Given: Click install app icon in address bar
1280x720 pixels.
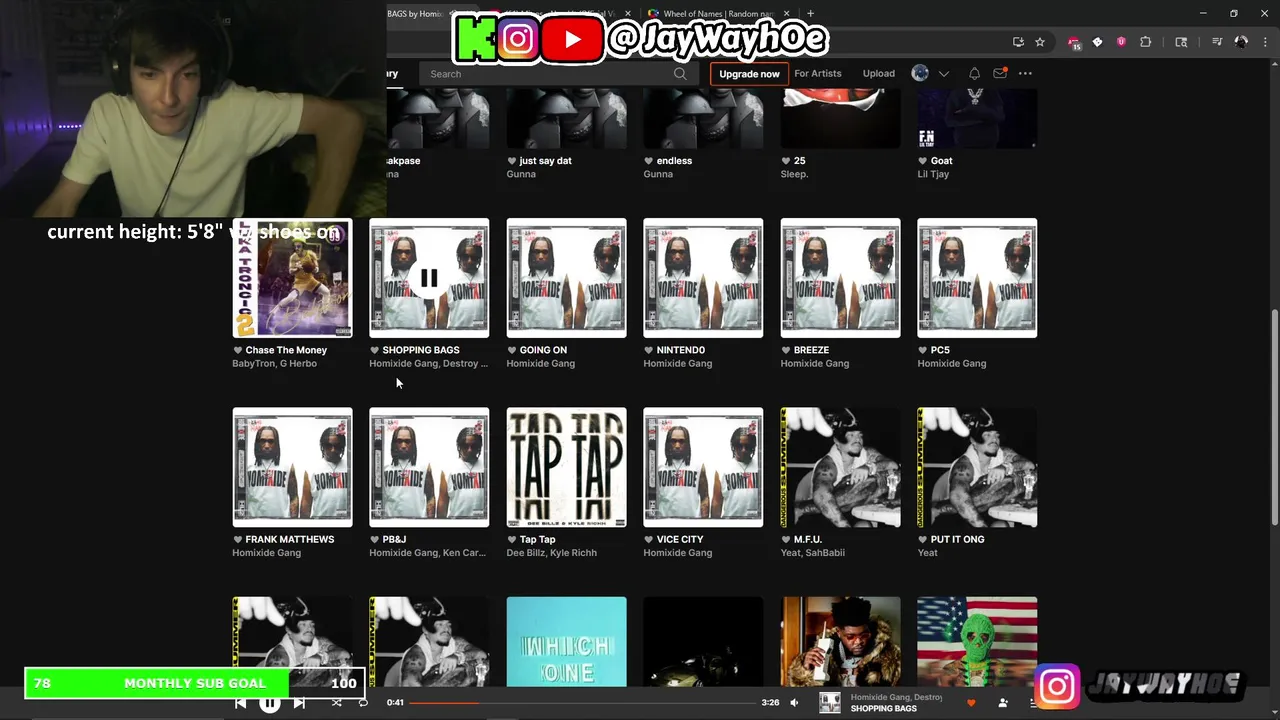Looking at the screenshot, I should tap(1018, 42).
